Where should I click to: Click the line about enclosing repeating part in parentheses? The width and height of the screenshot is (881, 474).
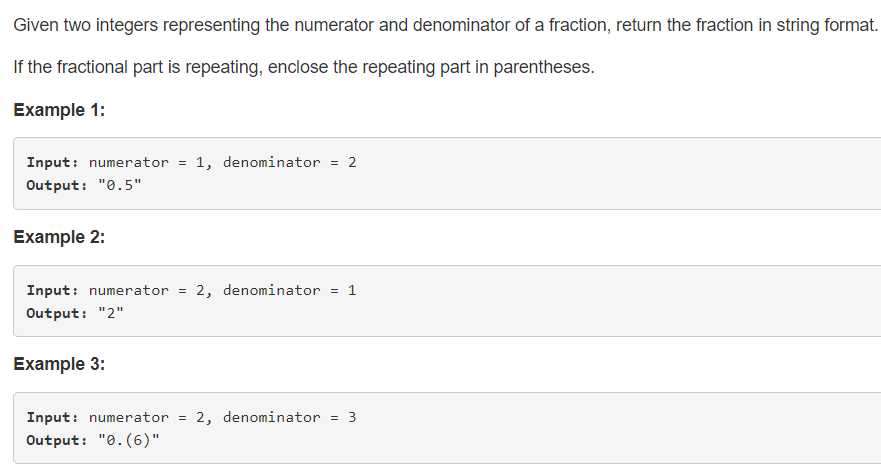coord(303,67)
